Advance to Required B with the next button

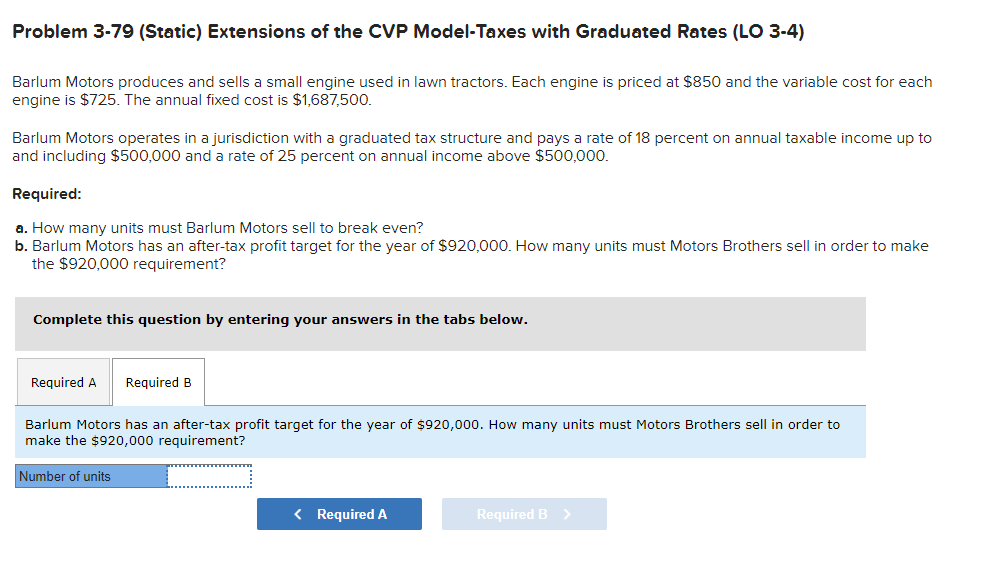pyautogui.click(x=523, y=513)
